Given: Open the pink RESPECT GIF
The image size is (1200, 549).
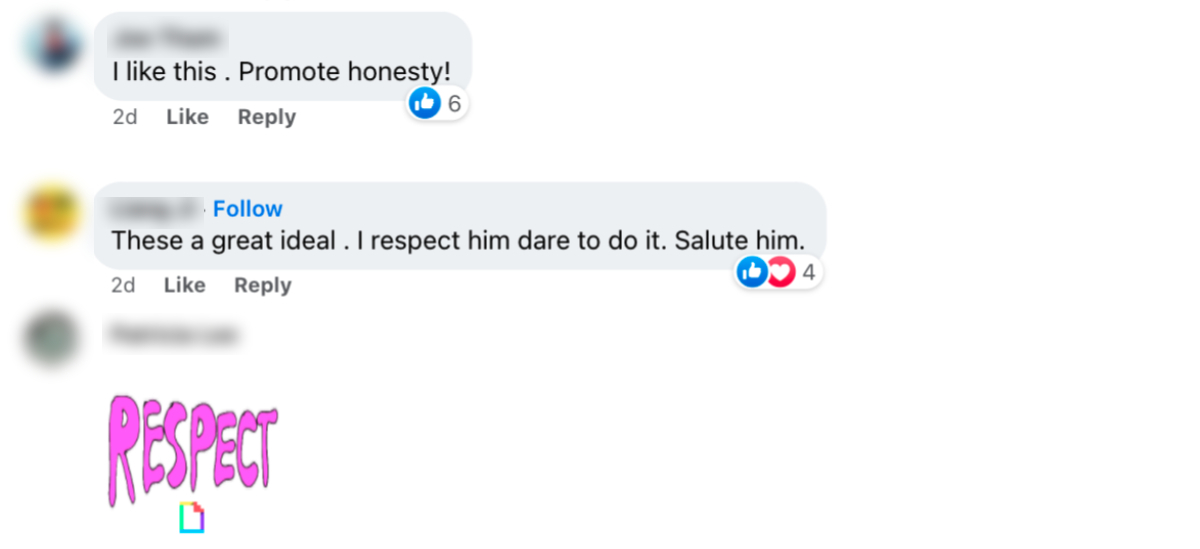Looking at the screenshot, I should tap(192, 449).
